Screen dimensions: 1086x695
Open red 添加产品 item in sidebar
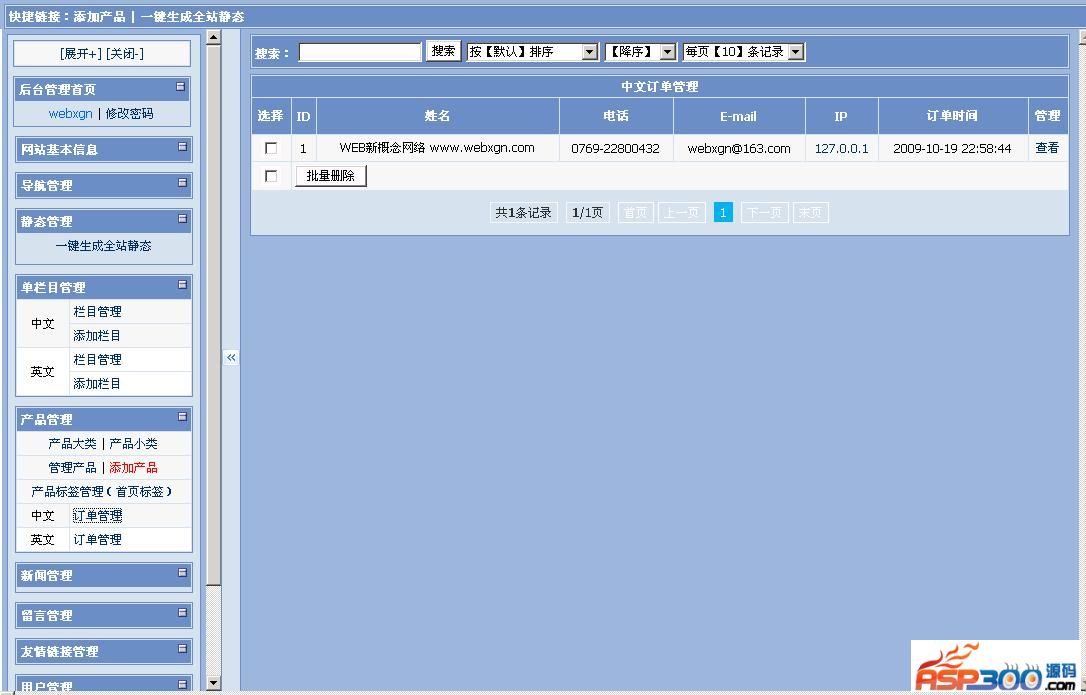pyautogui.click(x=134, y=468)
